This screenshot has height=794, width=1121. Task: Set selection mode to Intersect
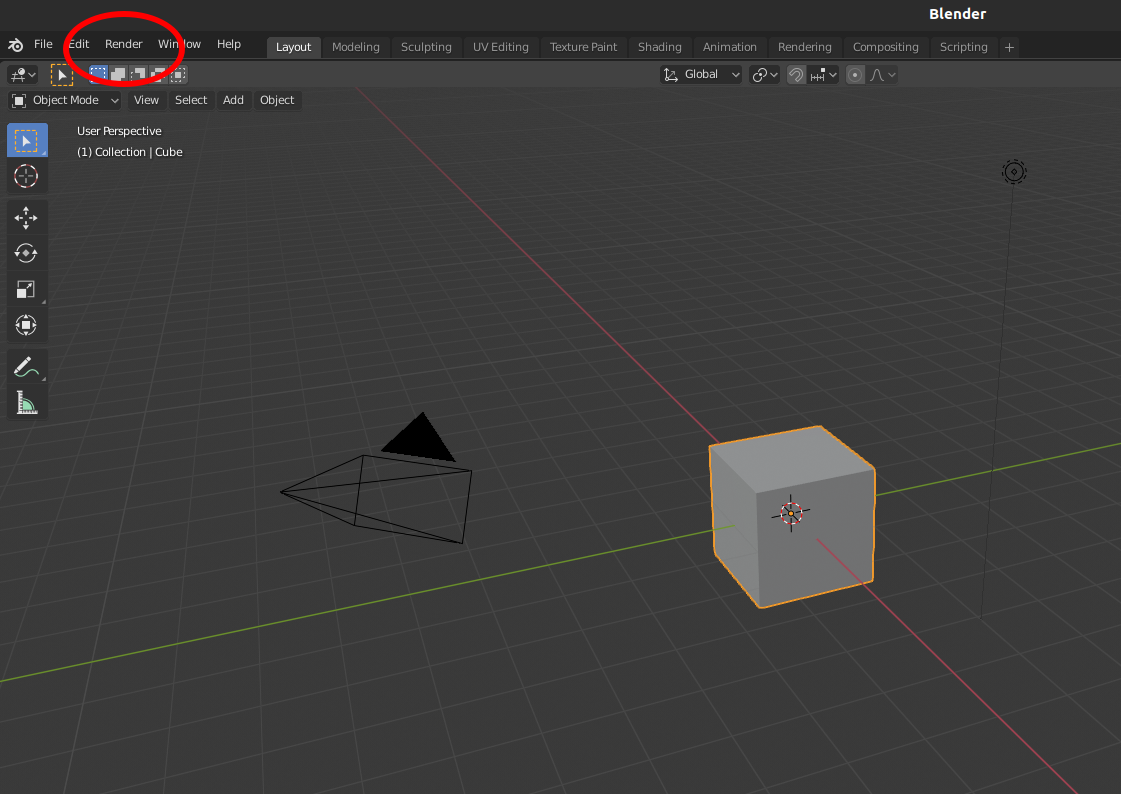point(178,74)
